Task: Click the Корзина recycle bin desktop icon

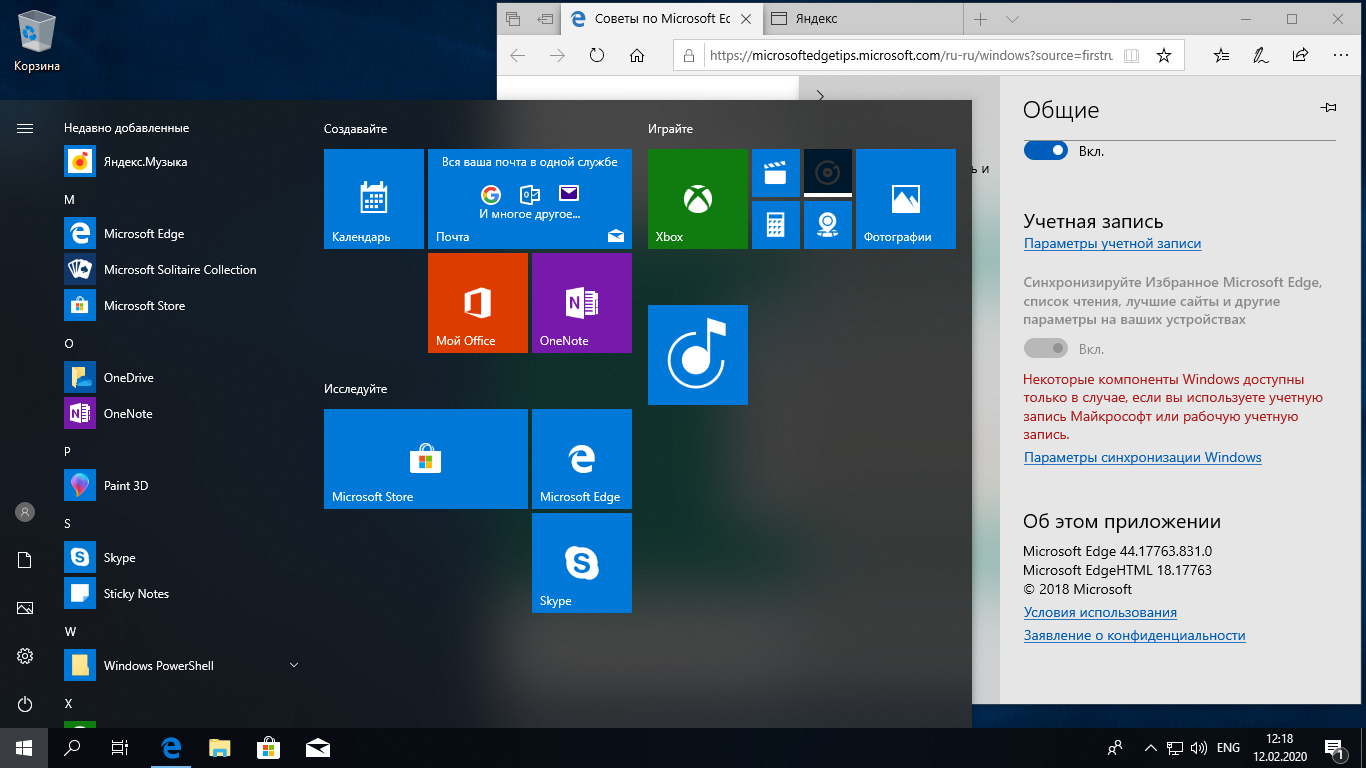Action: tap(37, 40)
